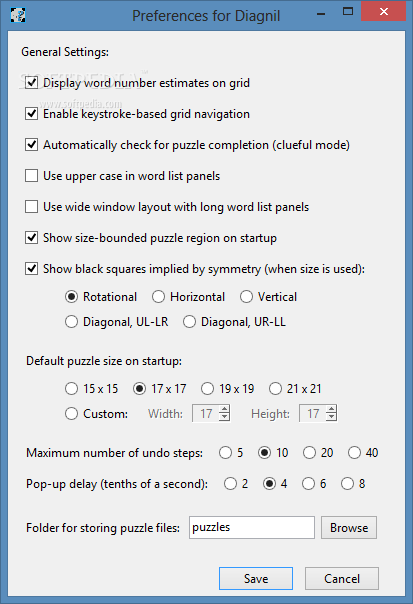This screenshot has width=413, height=604.
Task: Set maximum undo steps to 5
Action: click(225, 453)
